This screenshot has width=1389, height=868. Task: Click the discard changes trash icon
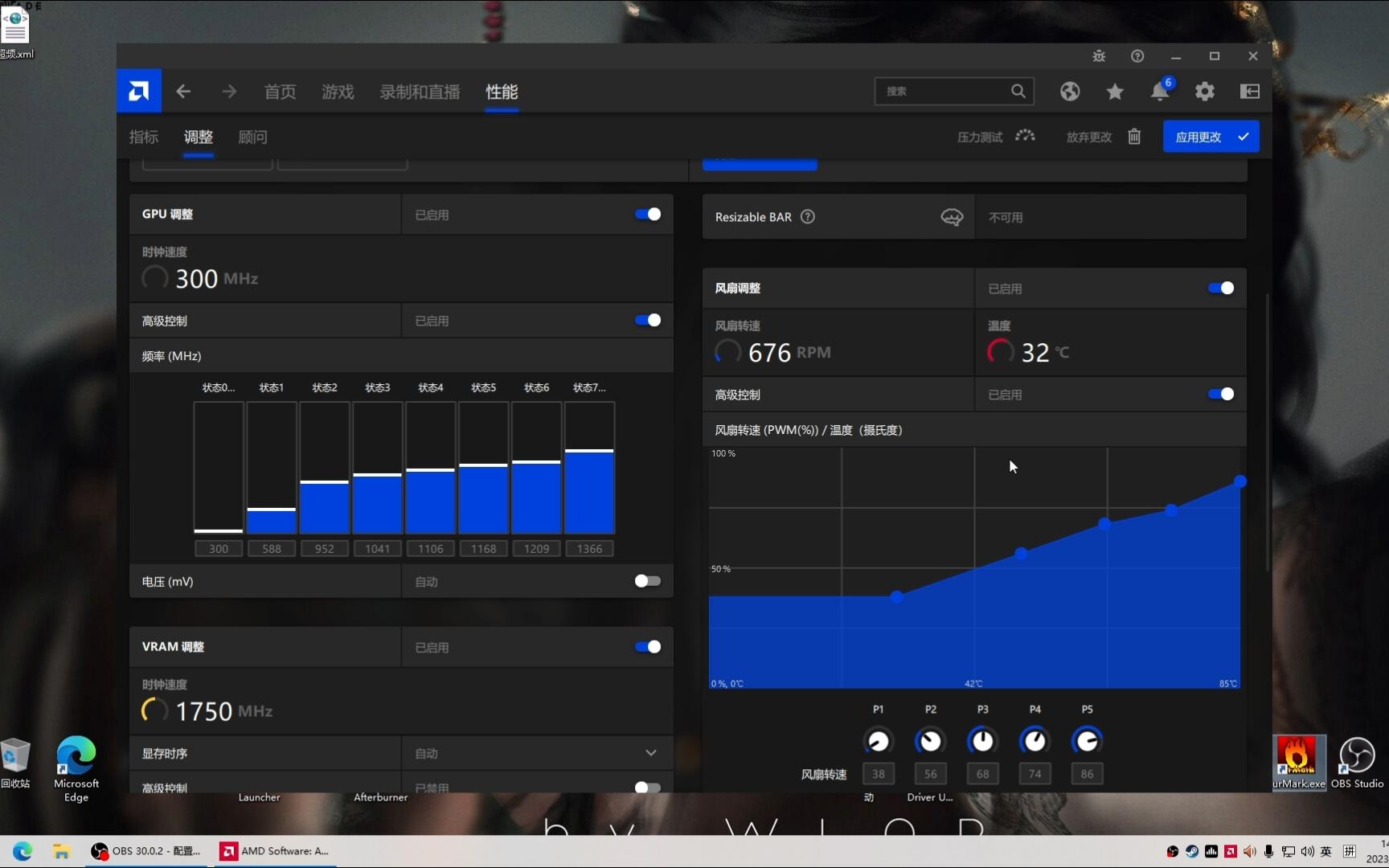[x=1134, y=137]
